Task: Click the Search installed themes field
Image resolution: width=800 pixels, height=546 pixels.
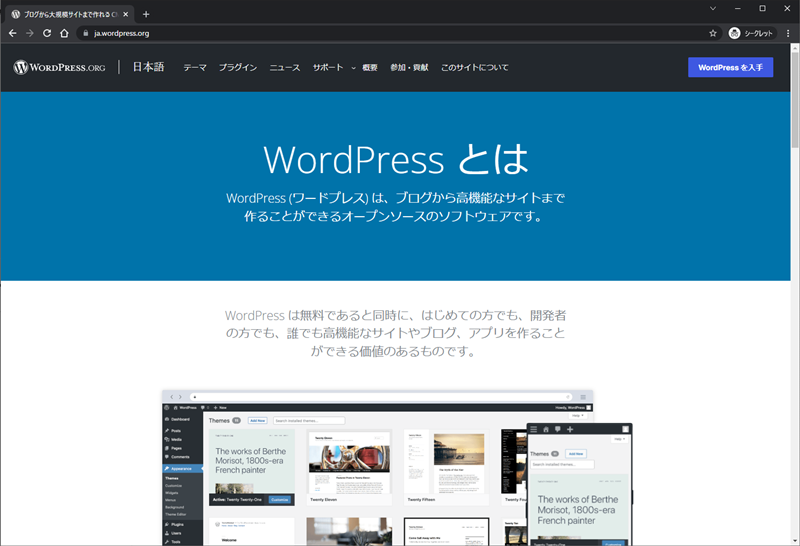Action: click(x=309, y=420)
